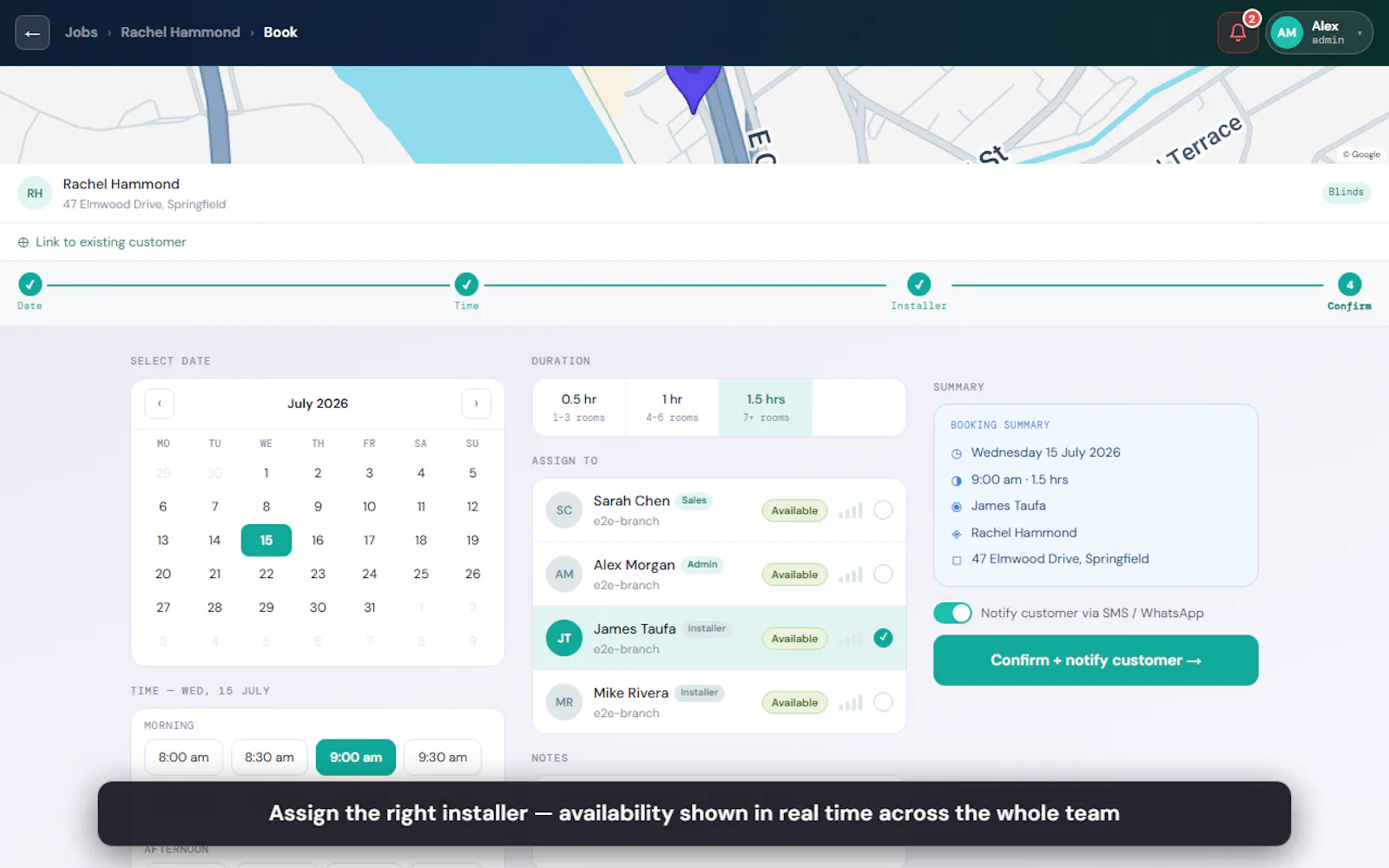The height and width of the screenshot is (868, 1389).
Task: Select Sarah Chen's radio button
Action: (883, 510)
